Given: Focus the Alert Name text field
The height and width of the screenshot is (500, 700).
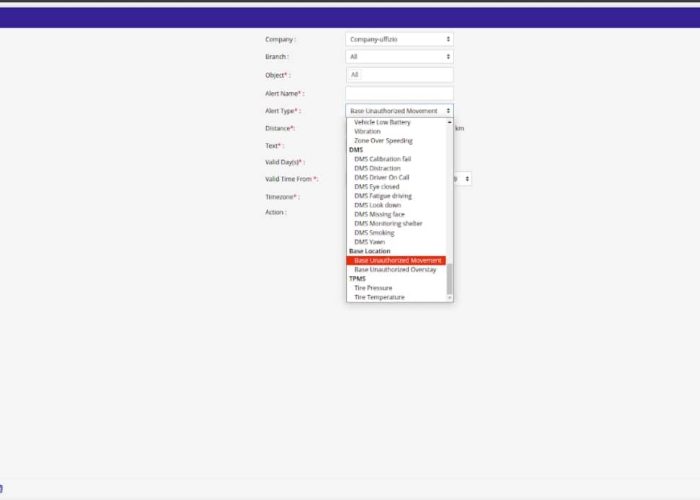Looking at the screenshot, I should (x=399, y=93).
